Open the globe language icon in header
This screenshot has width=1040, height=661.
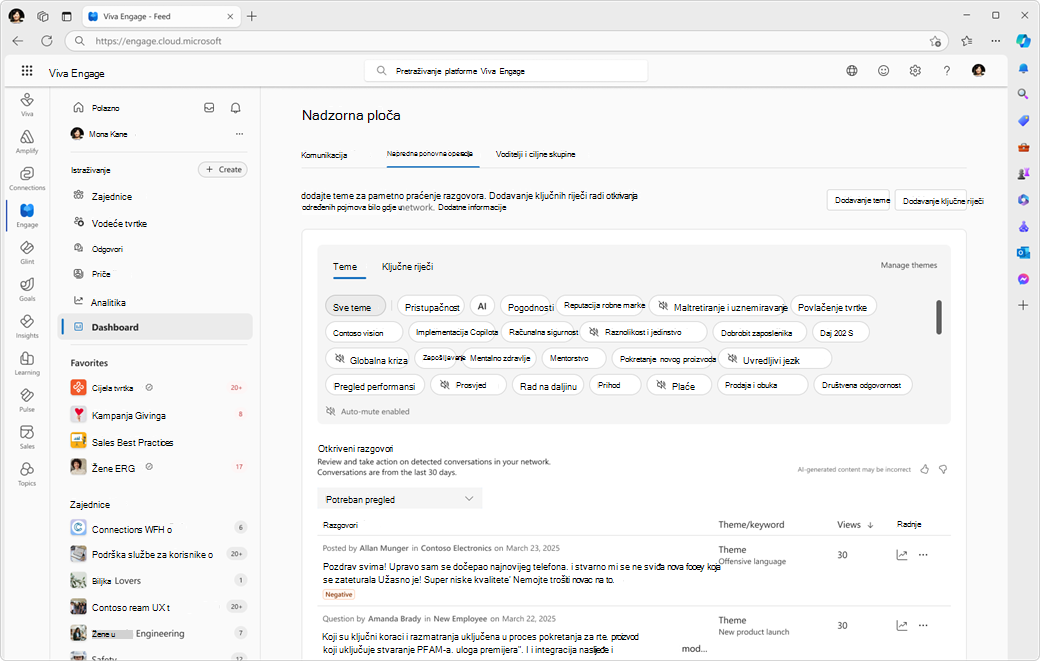(x=852, y=71)
